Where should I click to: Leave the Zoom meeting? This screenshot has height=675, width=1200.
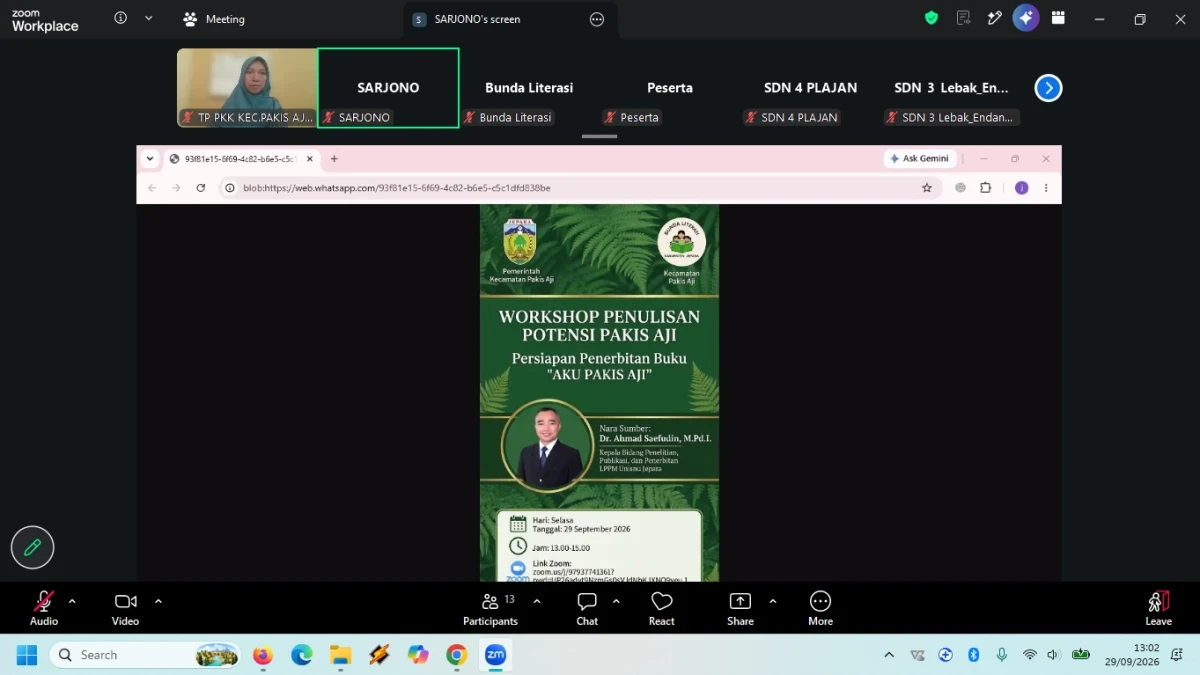(x=1158, y=608)
